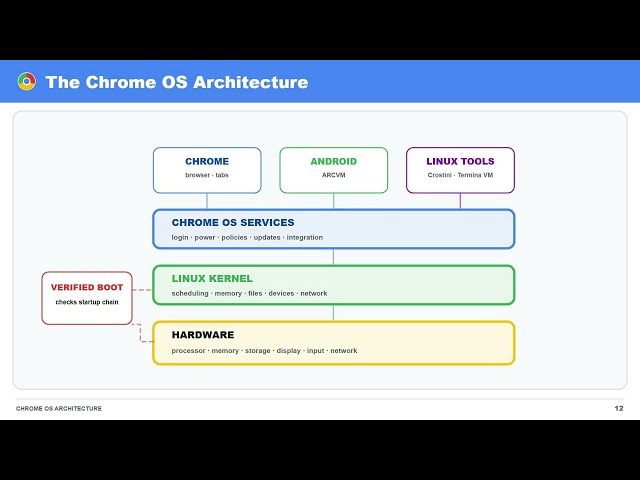The width and height of the screenshot is (640, 480).
Task: Click the 'browser · tabs' subtitle
Action: [207, 175]
